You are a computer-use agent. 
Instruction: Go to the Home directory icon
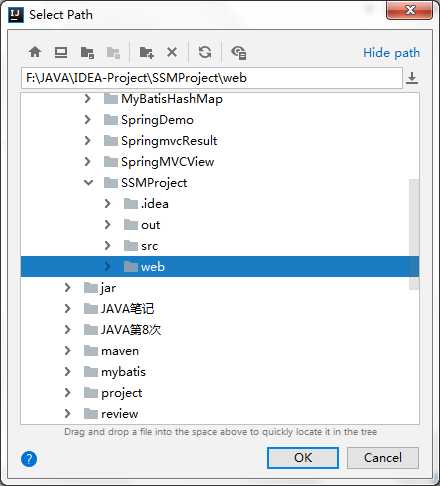click(35, 52)
